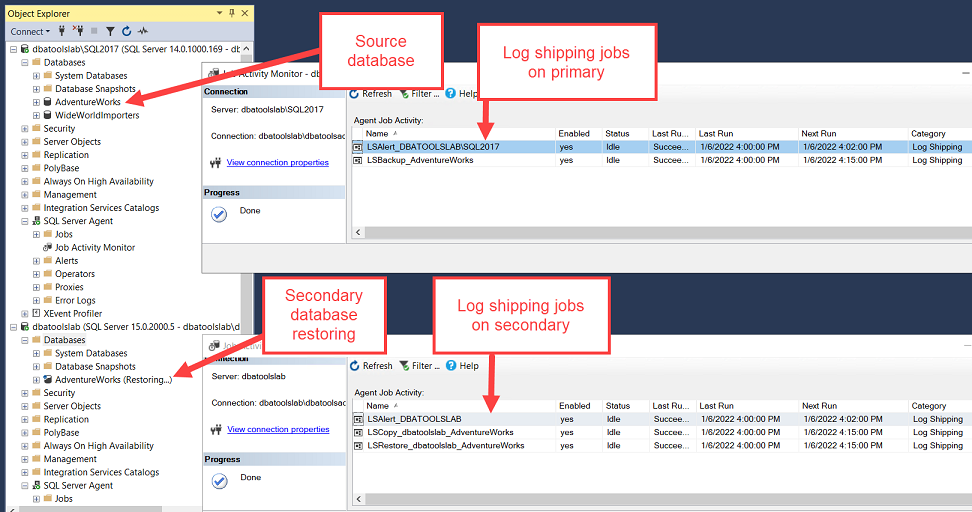Viewport: 972px width, 512px height.
Task: Click Help icon in the primary Job Activity Monitor
Action: pos(451,94)
